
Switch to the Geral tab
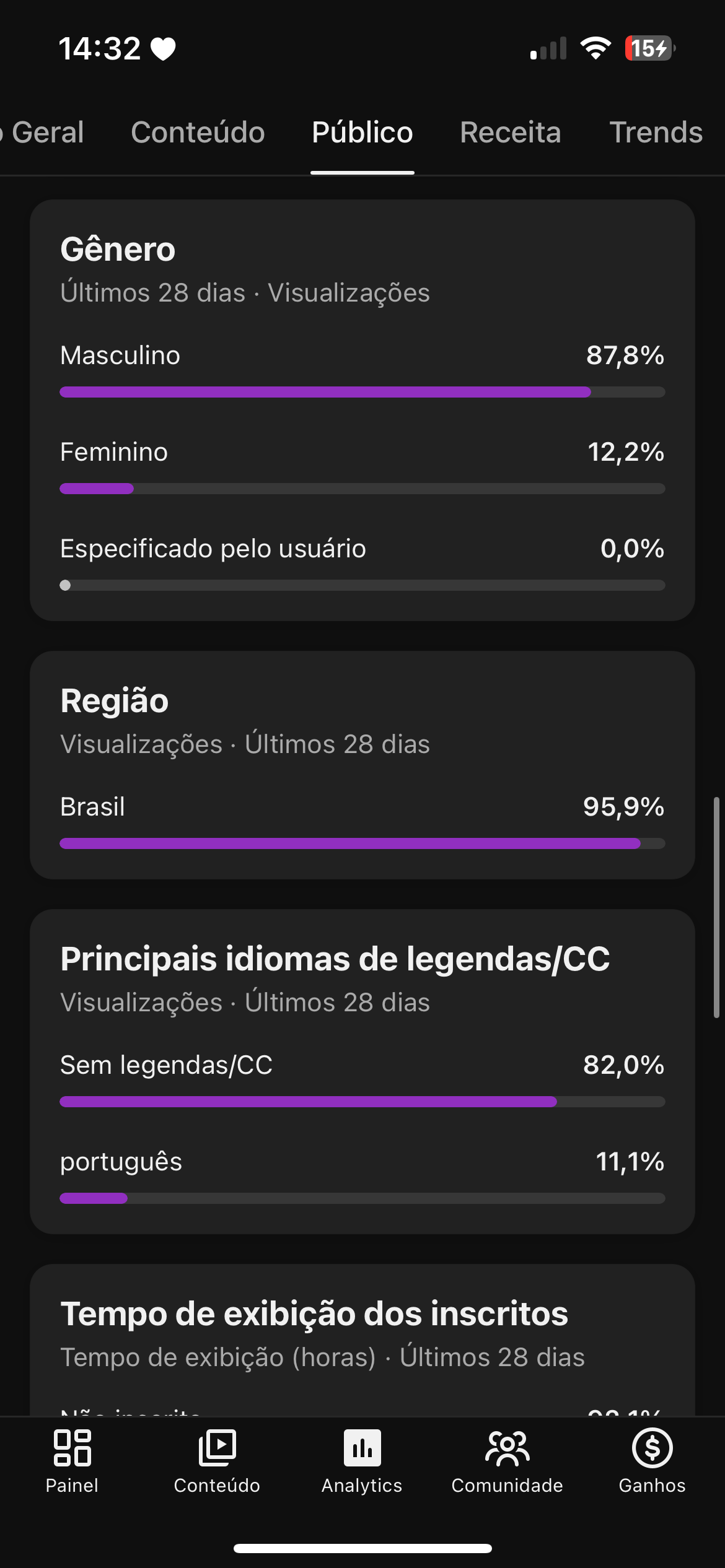(47, 133)
